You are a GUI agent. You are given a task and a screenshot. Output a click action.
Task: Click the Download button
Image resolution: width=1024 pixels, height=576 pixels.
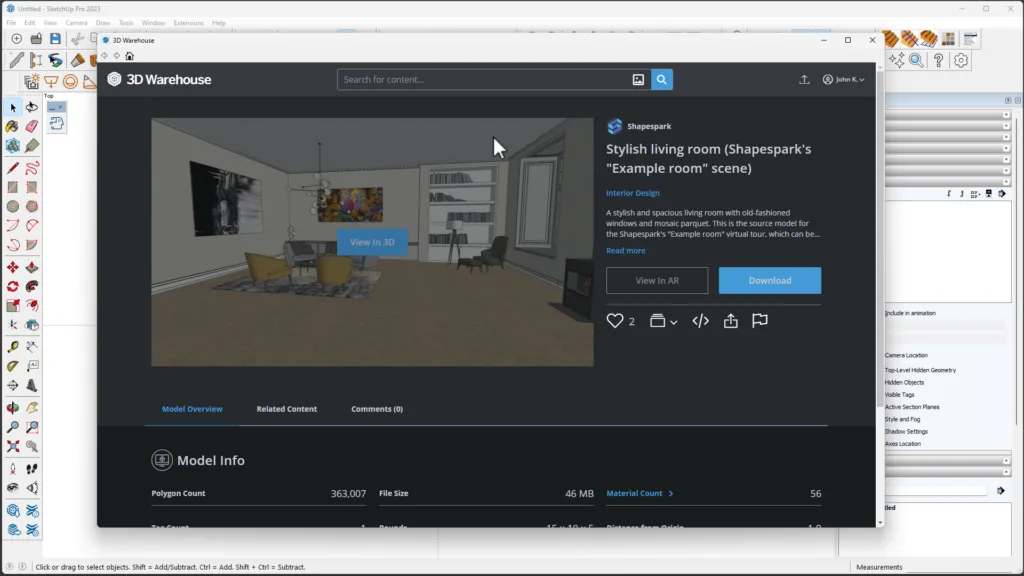click(769, 281)
